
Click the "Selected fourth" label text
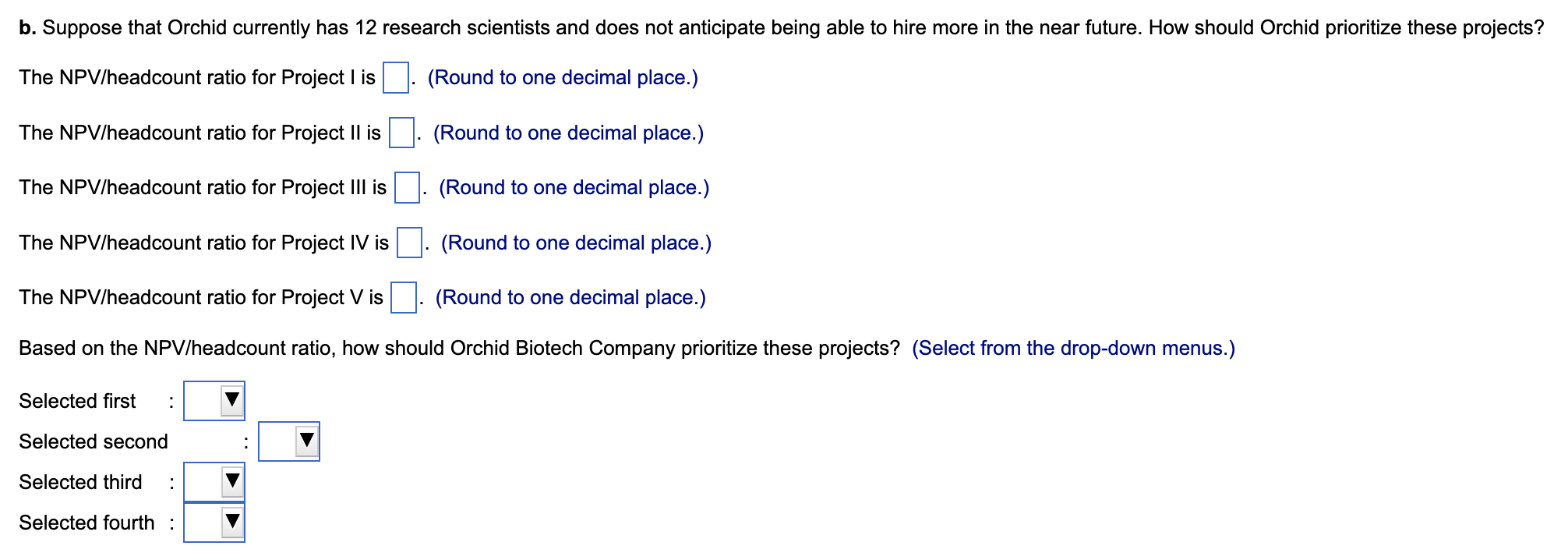[x=87, y=523]
